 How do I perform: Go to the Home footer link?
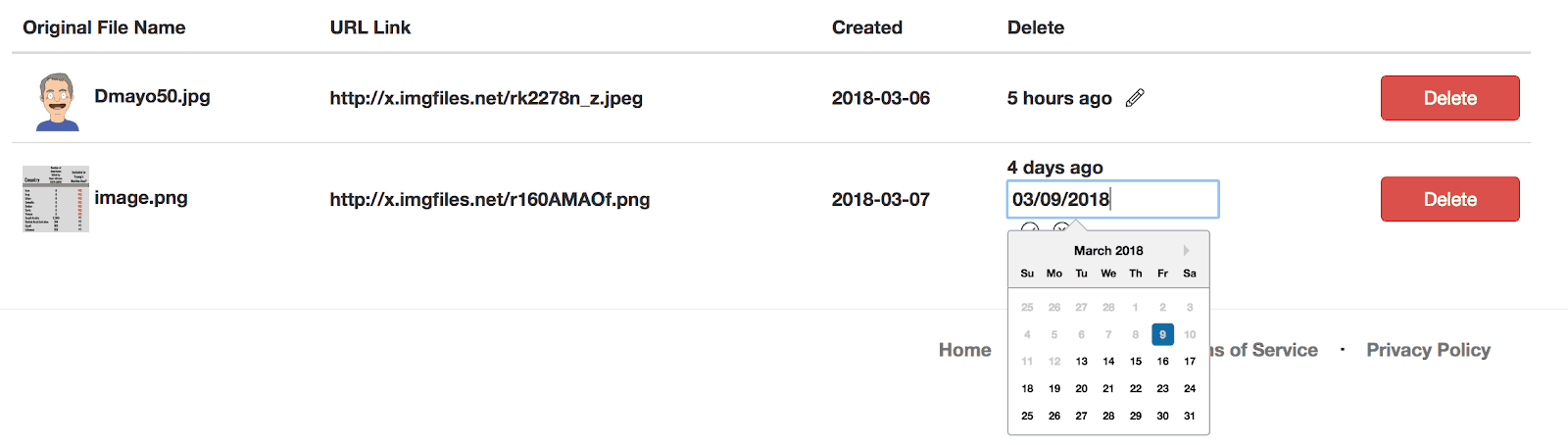pyautogui.click(x=965, y=350)
